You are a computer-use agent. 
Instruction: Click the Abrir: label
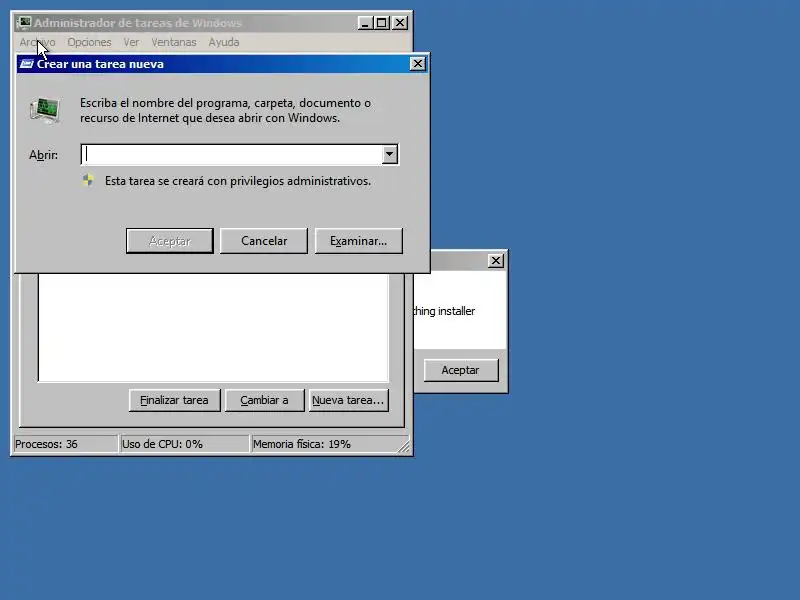[43, 155]
